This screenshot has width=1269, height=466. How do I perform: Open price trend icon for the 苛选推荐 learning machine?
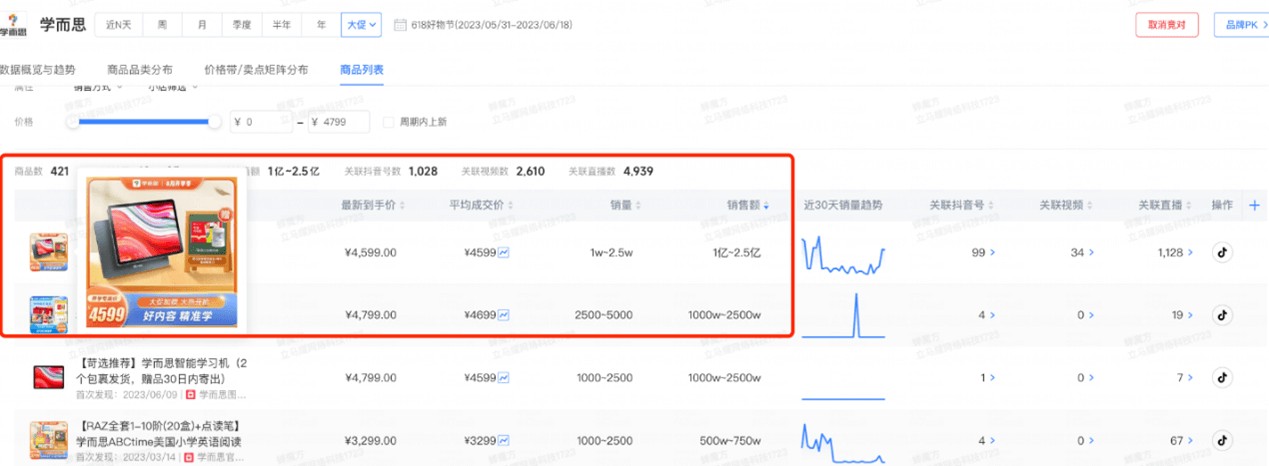pos(503,378)
